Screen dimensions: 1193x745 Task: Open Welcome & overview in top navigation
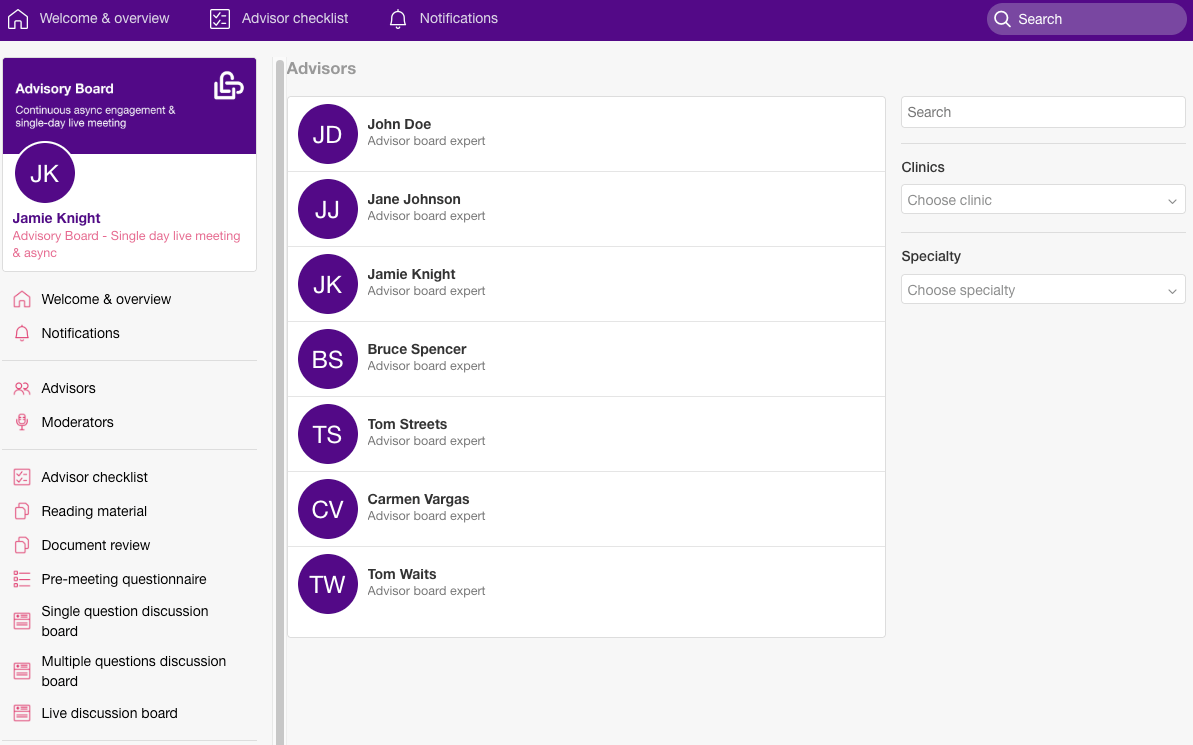coord(104,18)
